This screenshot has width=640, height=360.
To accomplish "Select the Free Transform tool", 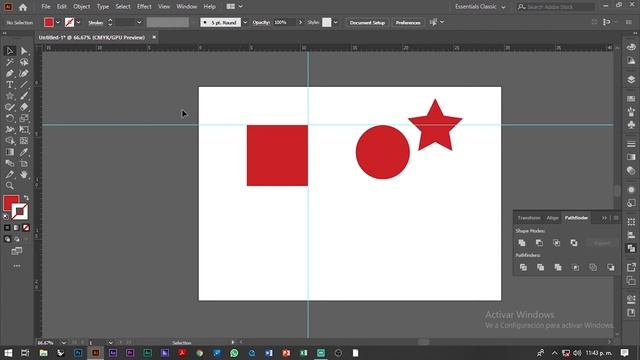I will point(24,129).
